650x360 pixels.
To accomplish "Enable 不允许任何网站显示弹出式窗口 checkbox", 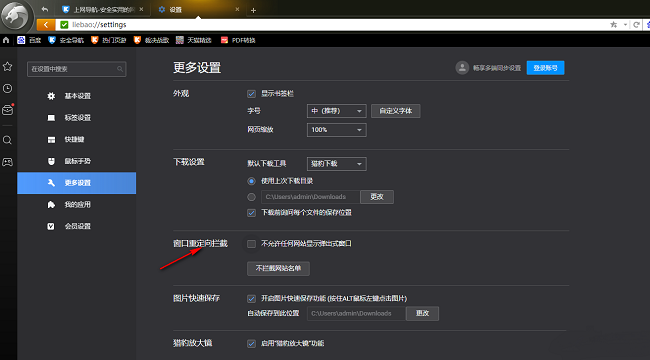I will [x=251, y=243].
